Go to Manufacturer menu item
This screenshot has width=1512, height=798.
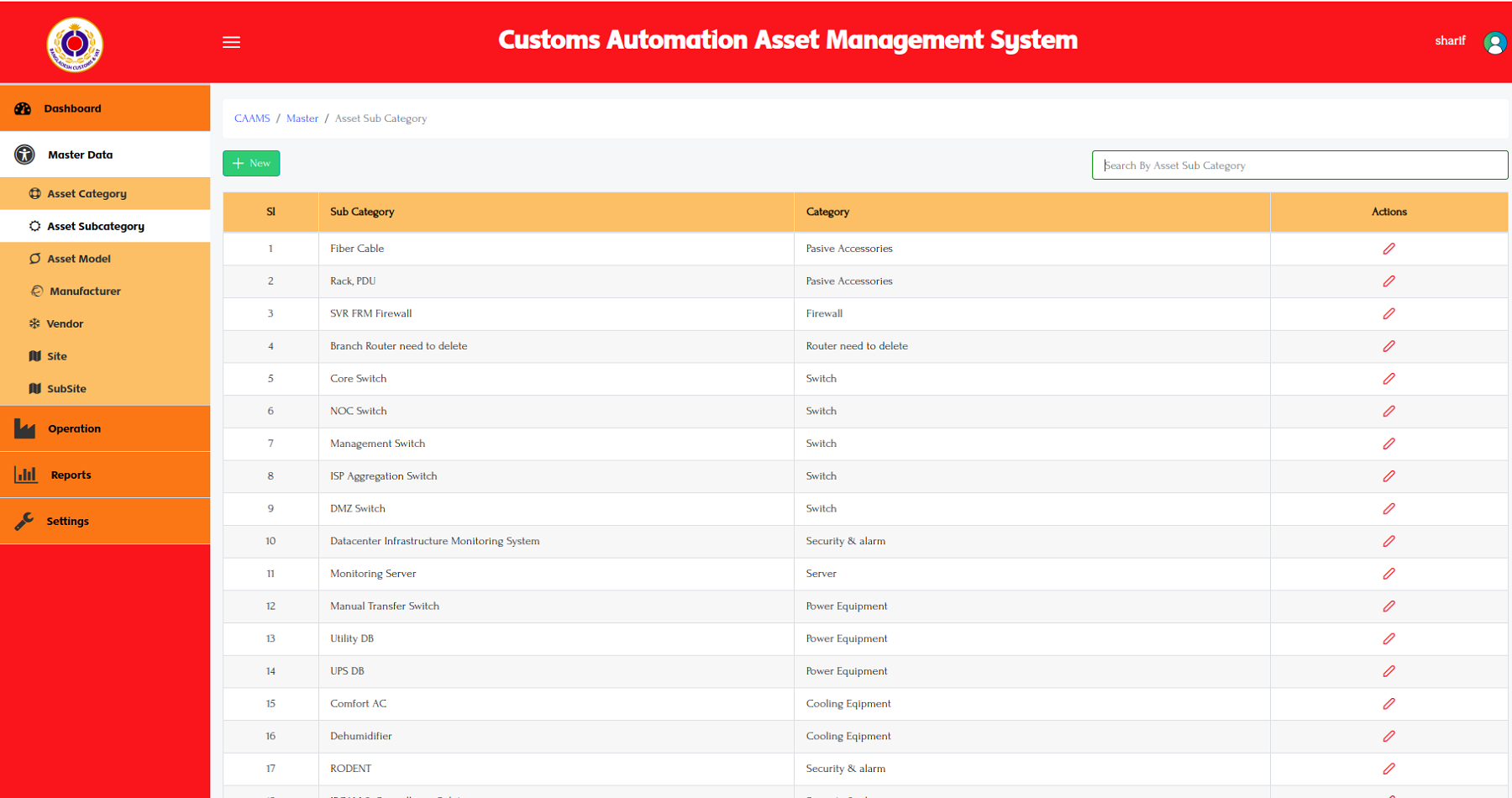[85, 291]
